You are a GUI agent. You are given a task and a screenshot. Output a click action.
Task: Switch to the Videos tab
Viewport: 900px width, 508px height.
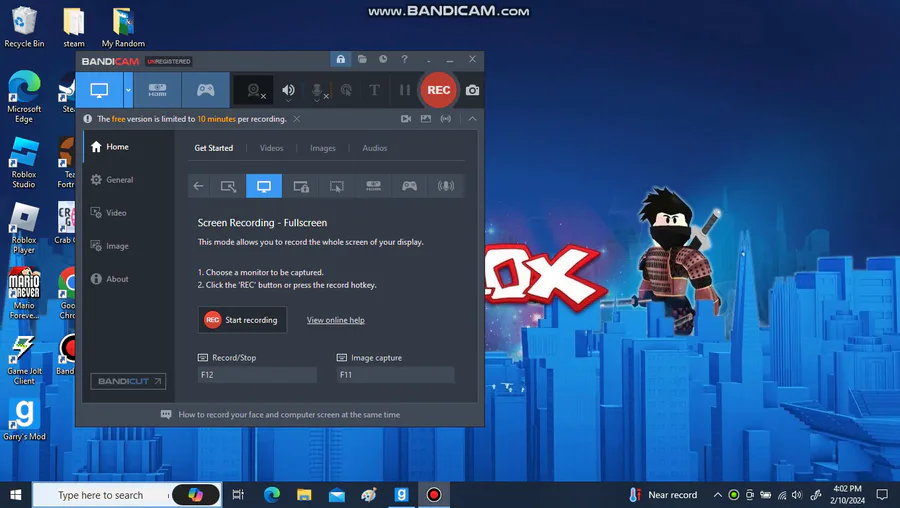[x=271, y=148]
